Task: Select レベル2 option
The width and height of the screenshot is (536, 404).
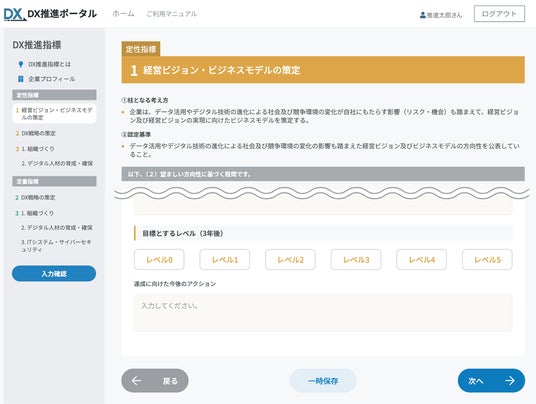Action: (x=290, y=260)
